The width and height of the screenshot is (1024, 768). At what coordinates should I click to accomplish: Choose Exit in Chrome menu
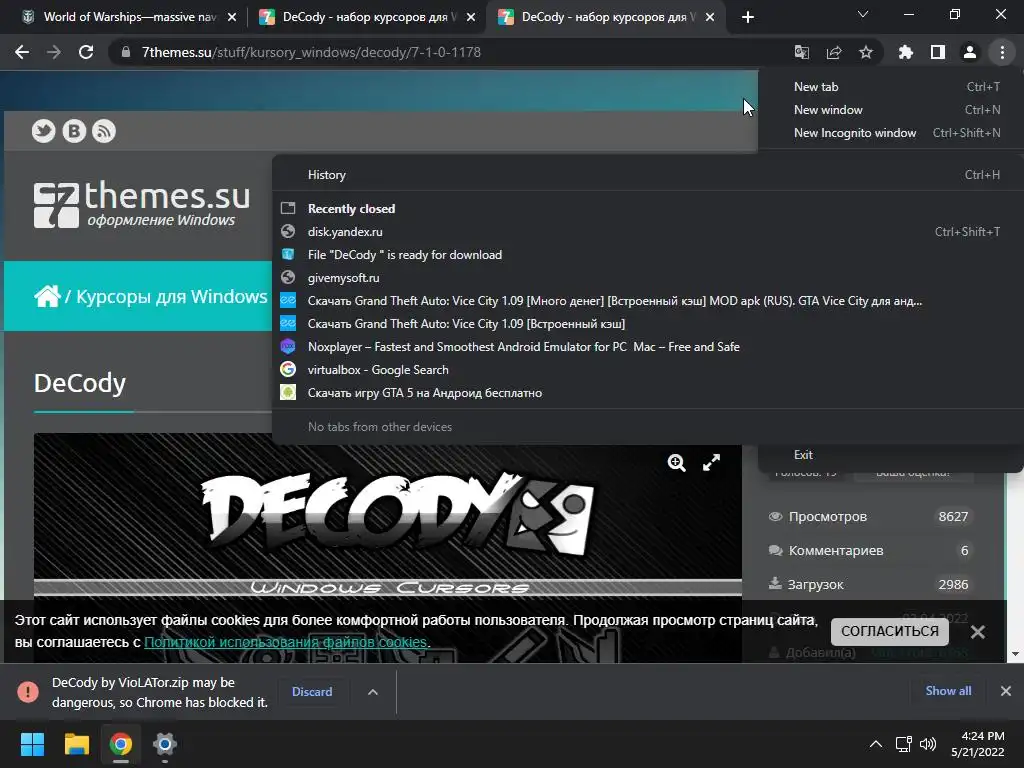(891, 455)
